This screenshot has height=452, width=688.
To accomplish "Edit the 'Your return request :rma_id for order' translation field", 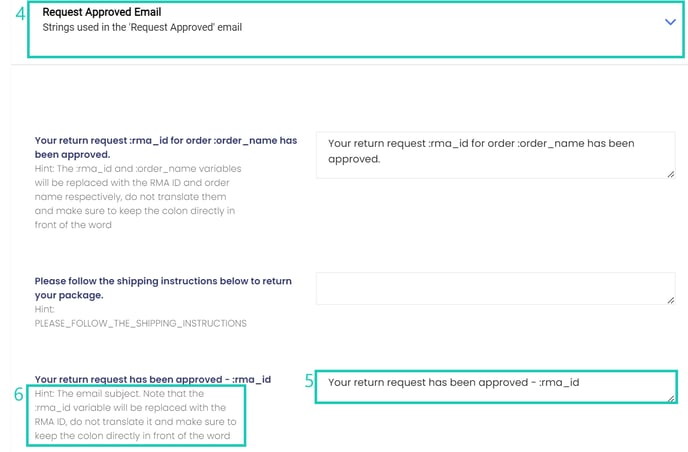I will 495,155.
